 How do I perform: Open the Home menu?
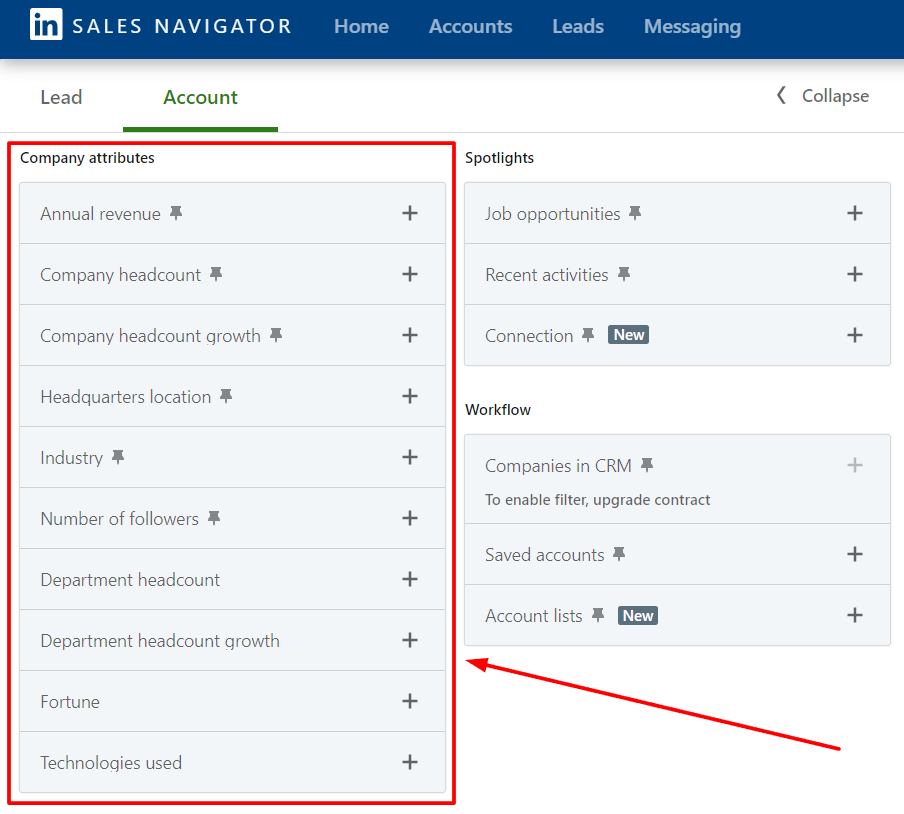[x=361, y=27]
